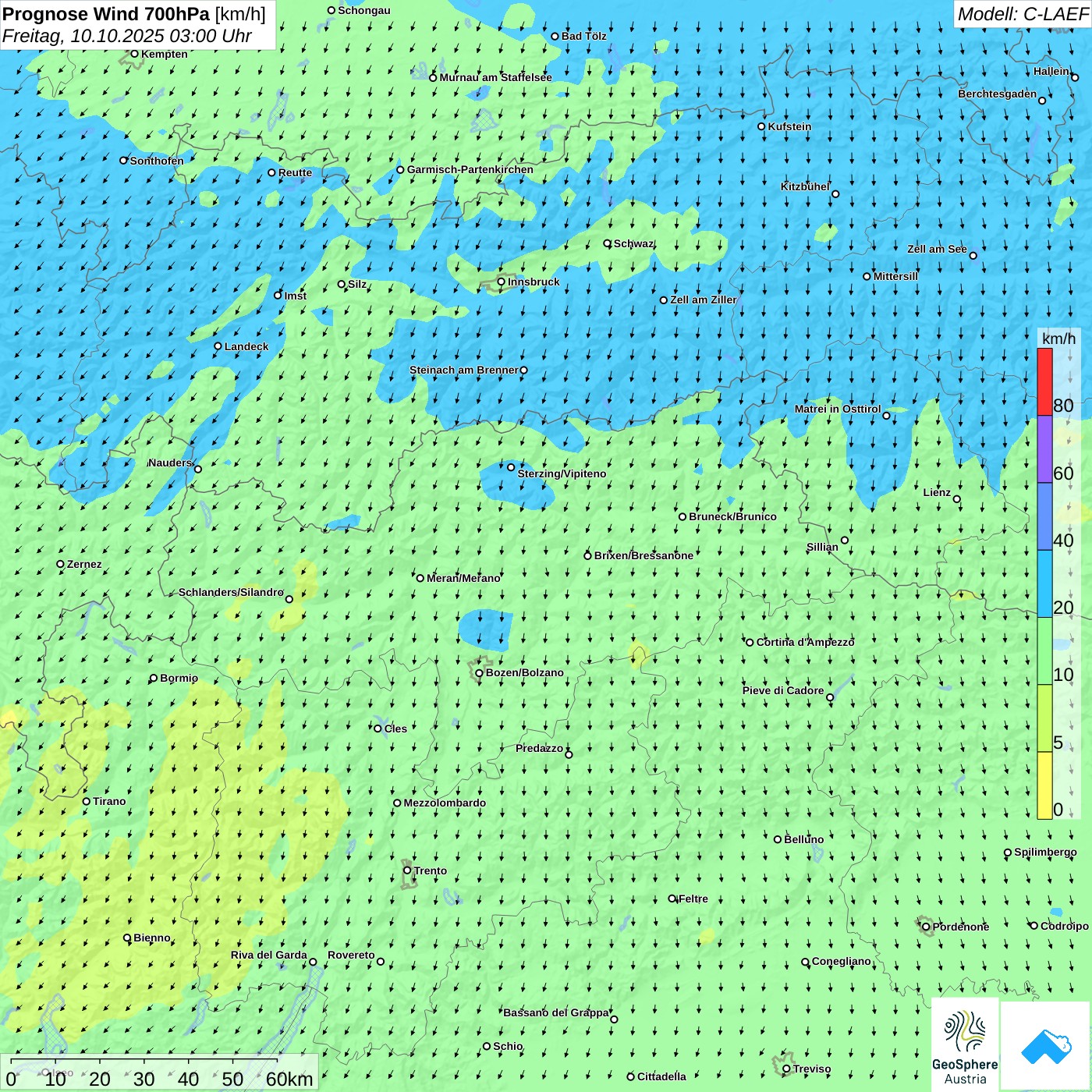Click the Landeck city marker
Screen dimensions: 1092x1092
pos(218,346)
